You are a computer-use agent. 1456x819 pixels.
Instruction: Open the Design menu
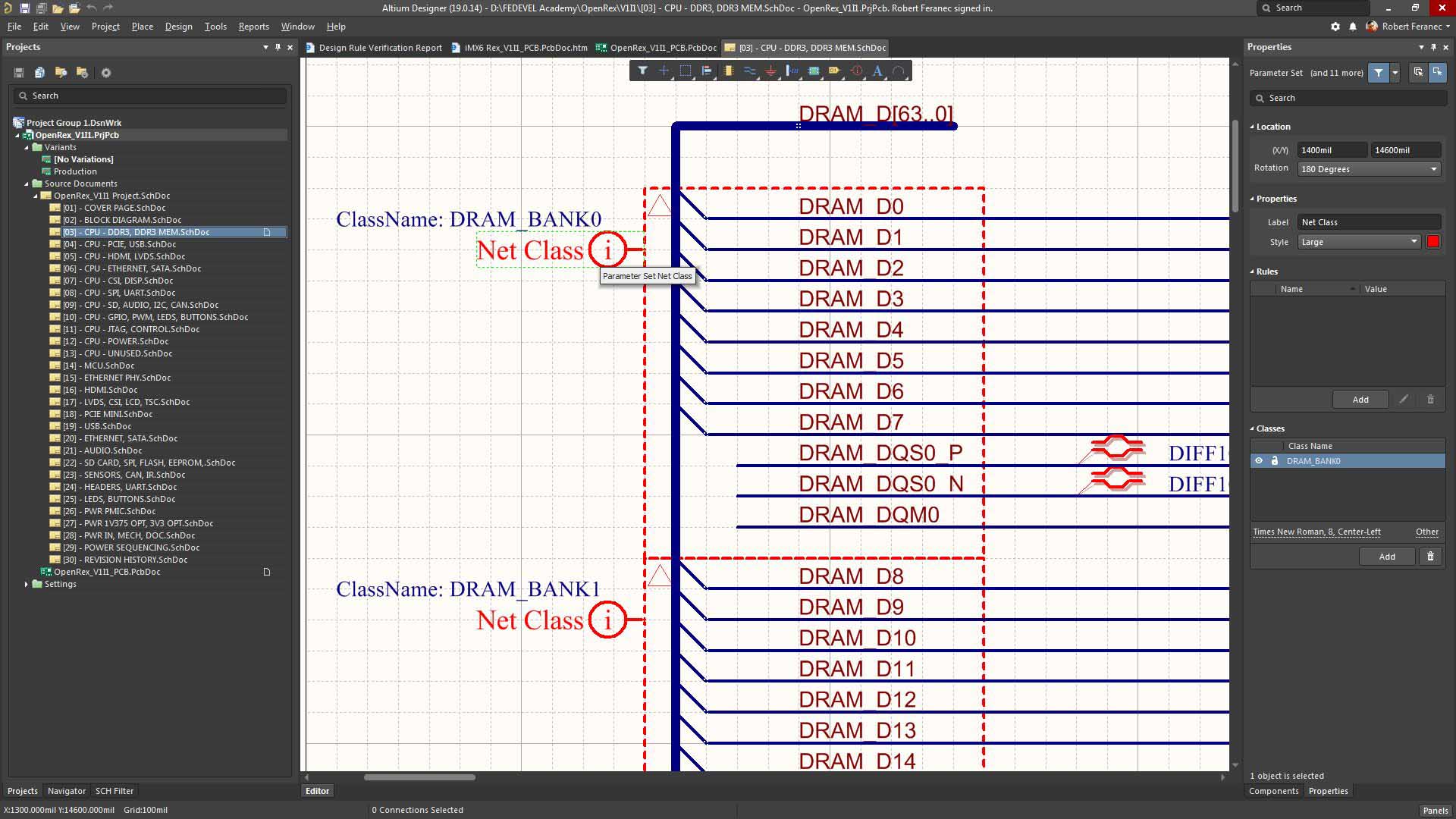coord(178,27)
